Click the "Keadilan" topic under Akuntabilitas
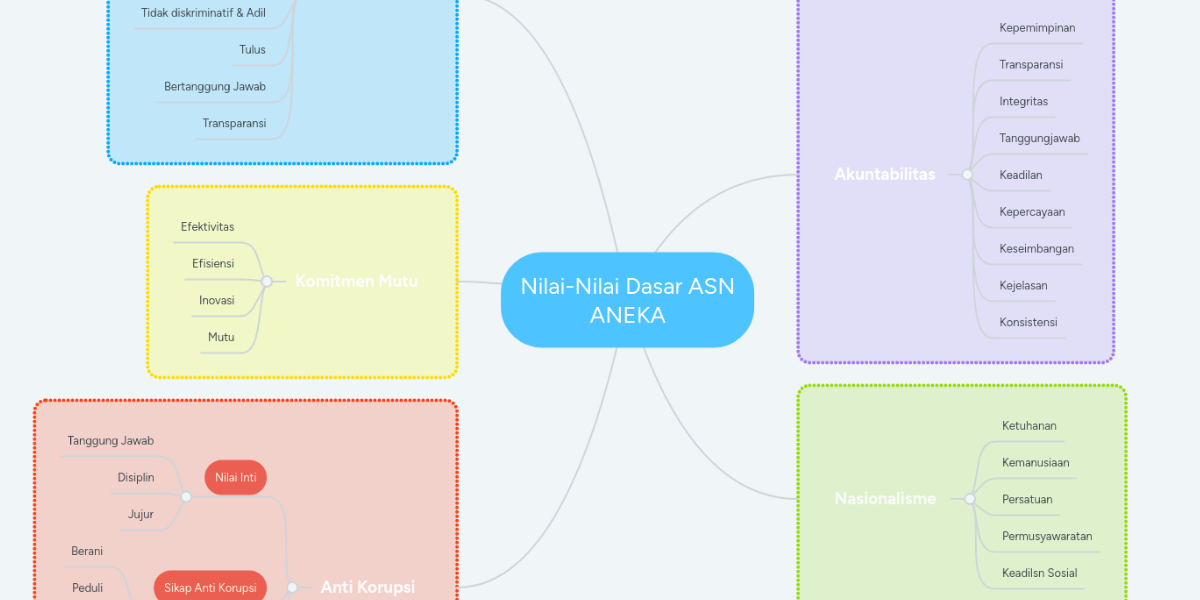Screen dimensions: 1200x600 point(1019,175)
